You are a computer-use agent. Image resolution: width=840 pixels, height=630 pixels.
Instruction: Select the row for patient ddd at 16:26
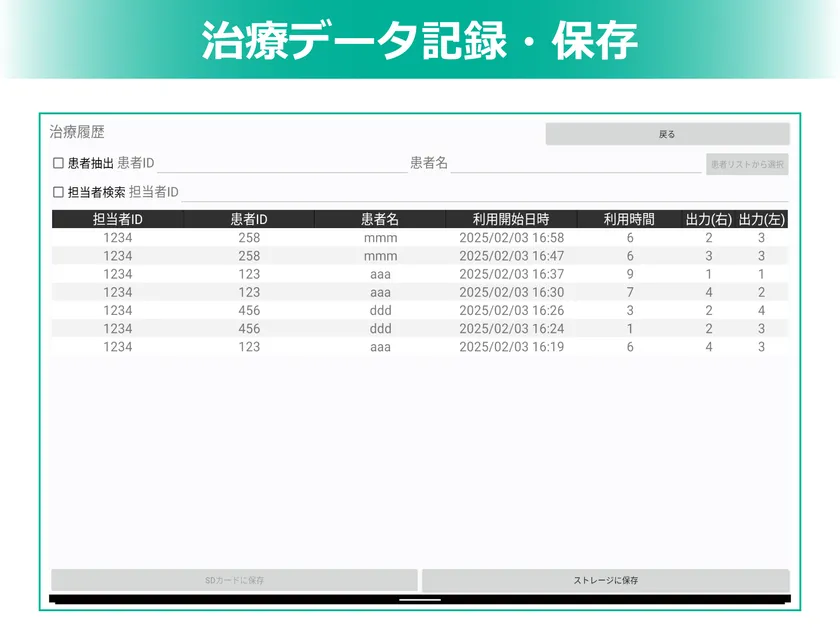point(420,310)
